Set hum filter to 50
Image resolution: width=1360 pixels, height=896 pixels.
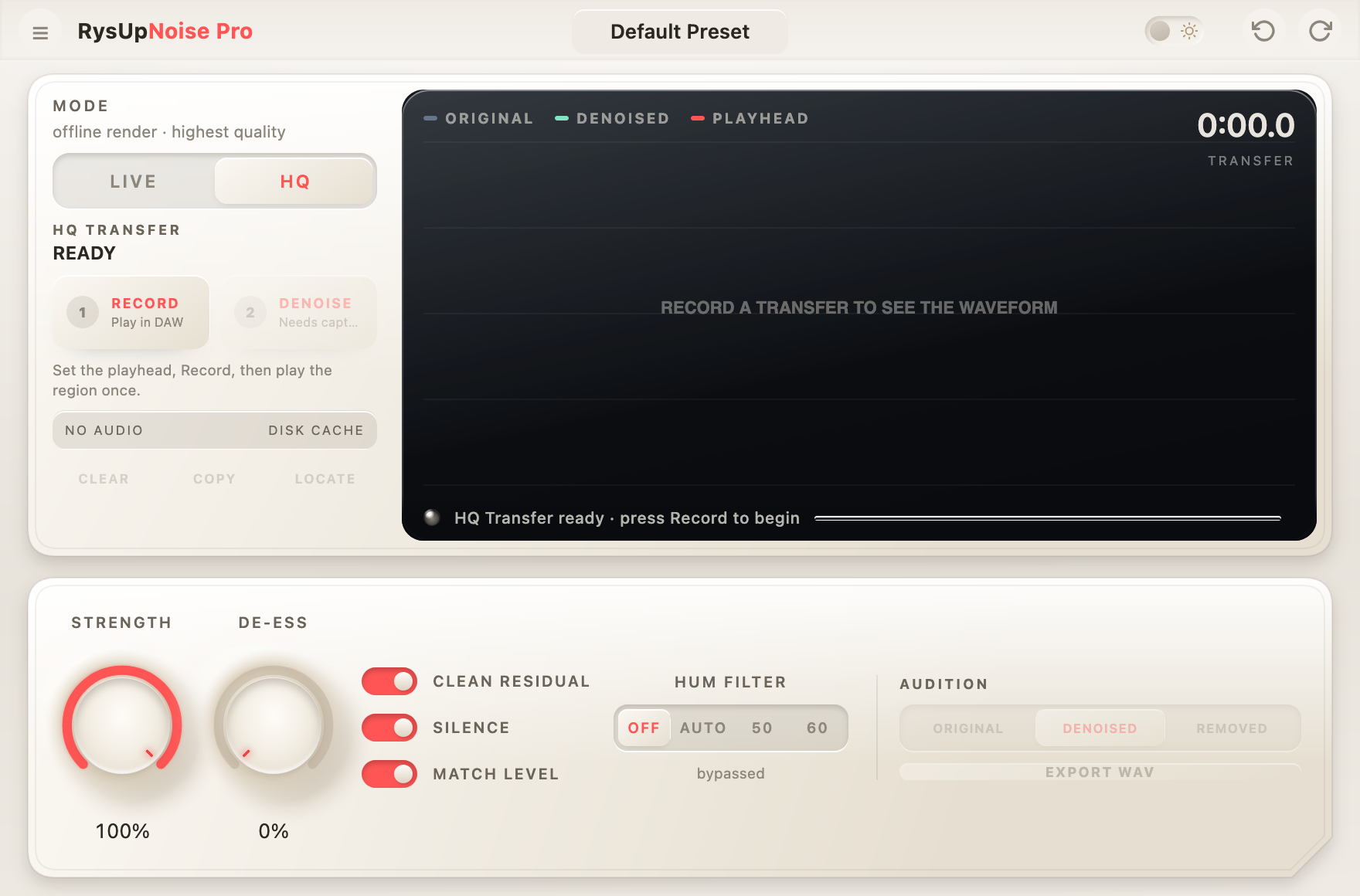pos(762,728)
